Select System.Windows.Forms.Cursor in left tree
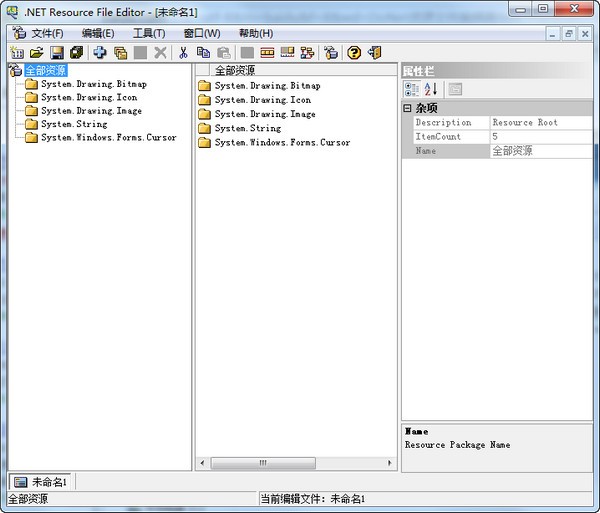The height and width of the screenshot is (513, 600). pos(109,138)
